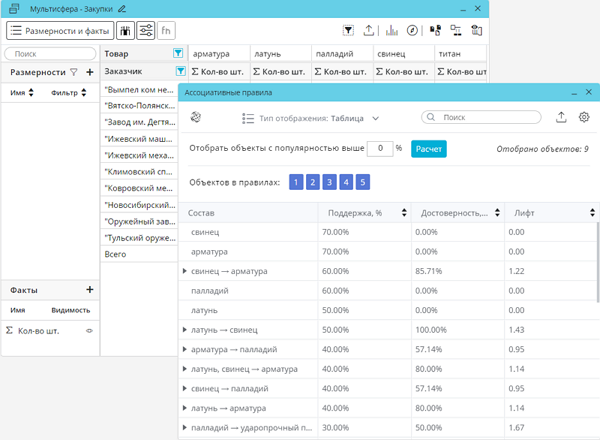Viewport: 600px width, 440px height.
Task: Click the popularity percentage input field
Action: pyautogui.click(x=379, y=148)
